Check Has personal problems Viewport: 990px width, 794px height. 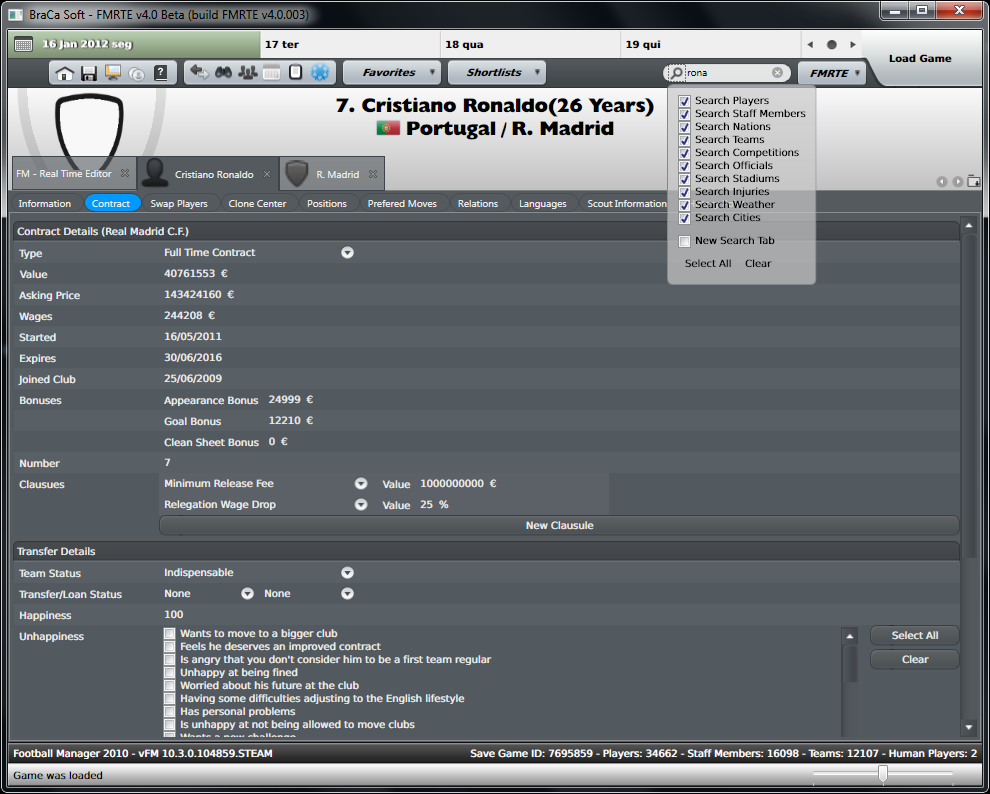tap(169, 711)
